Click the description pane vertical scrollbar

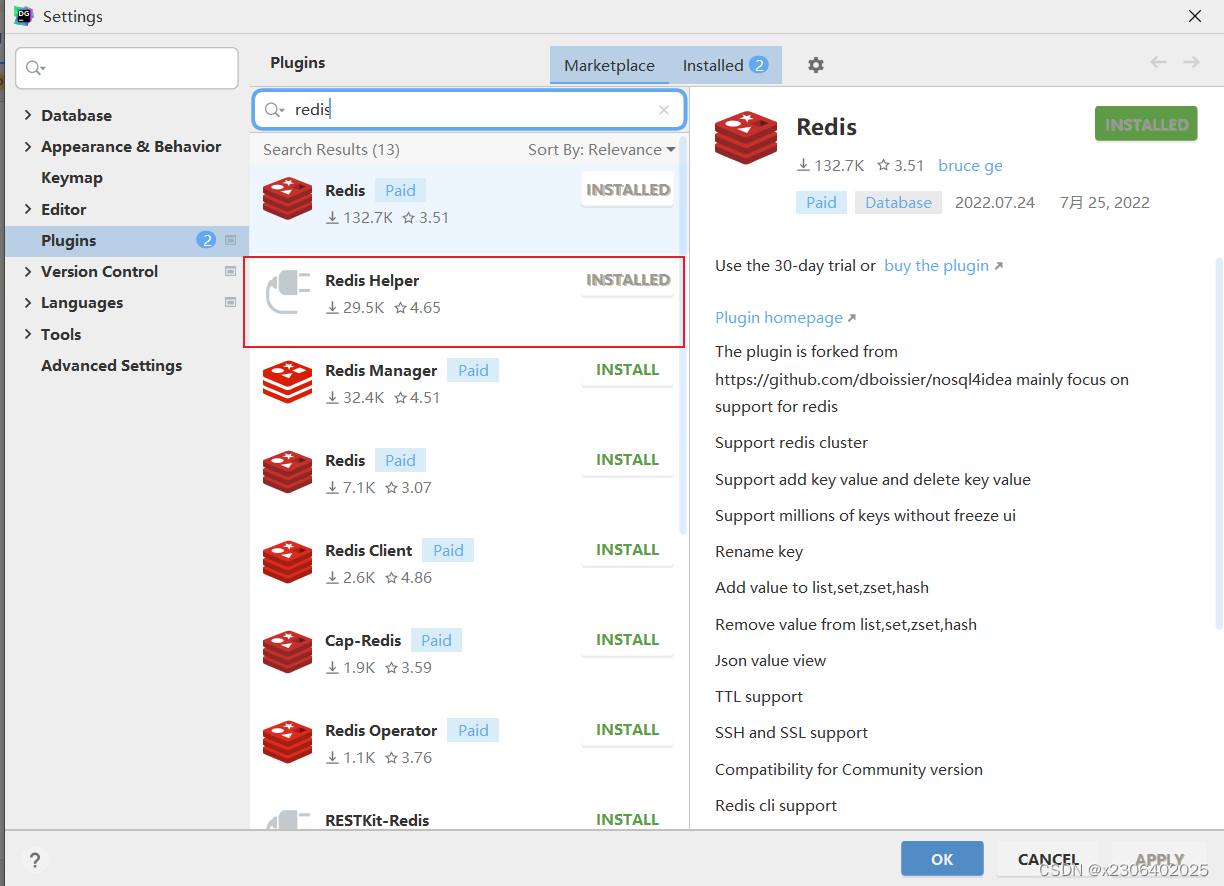click(x=1218, y=443)
